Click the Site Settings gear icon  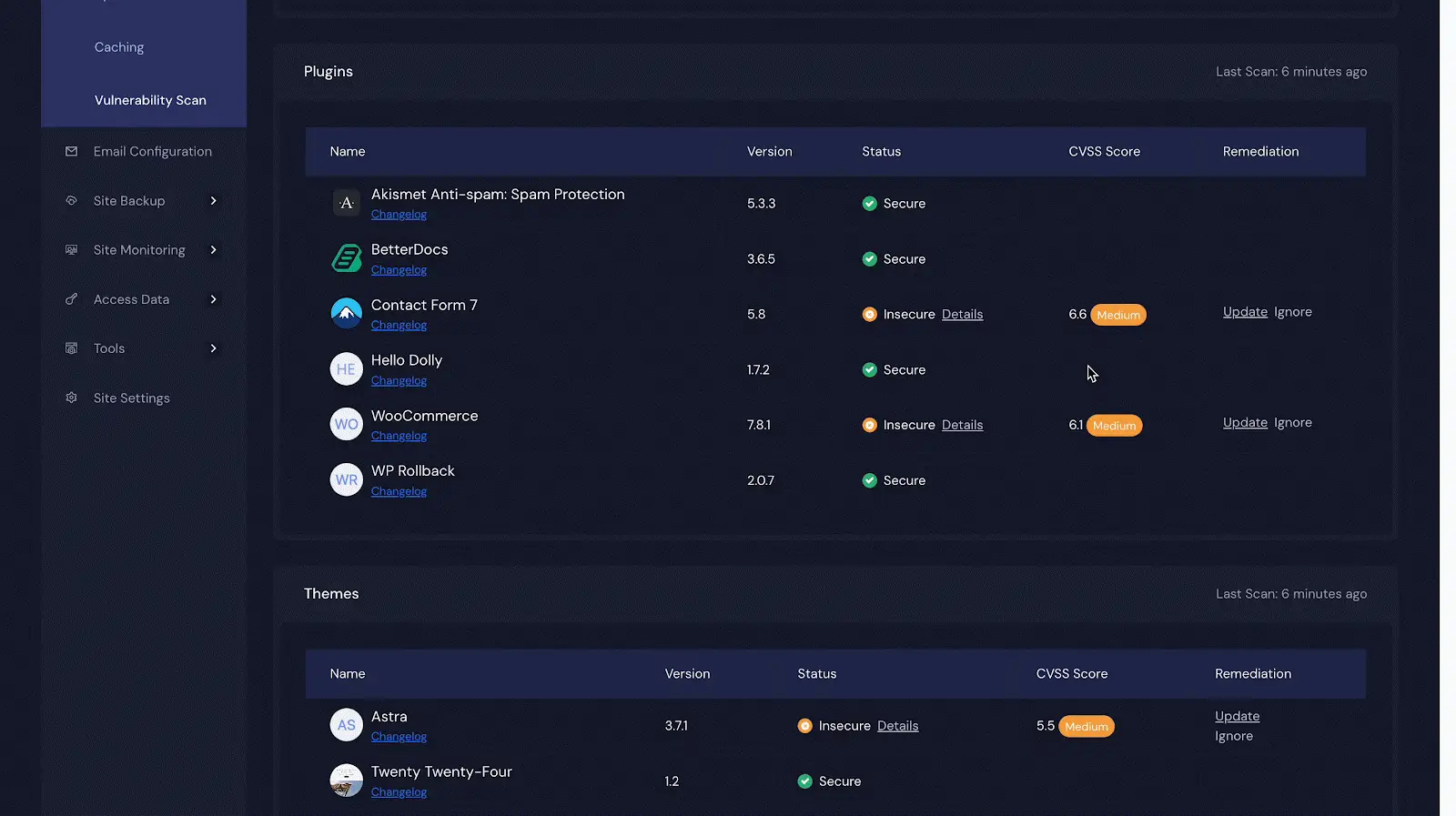click(x=71, y=398)
